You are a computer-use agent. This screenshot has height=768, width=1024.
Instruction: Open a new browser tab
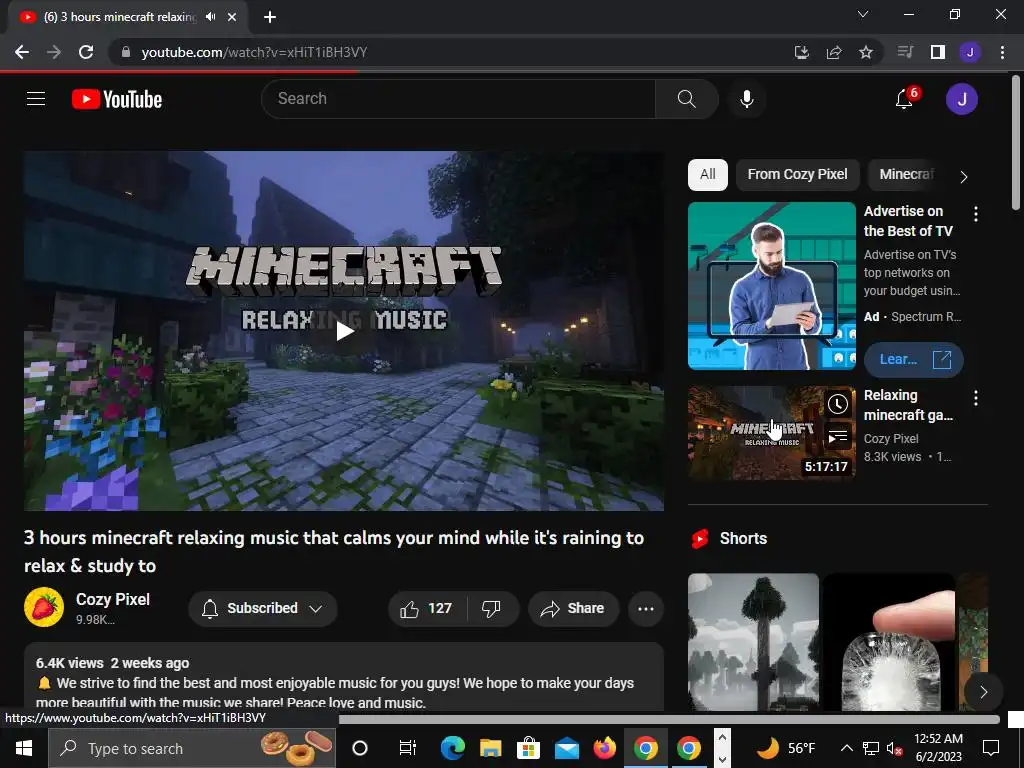coord(270,17)
